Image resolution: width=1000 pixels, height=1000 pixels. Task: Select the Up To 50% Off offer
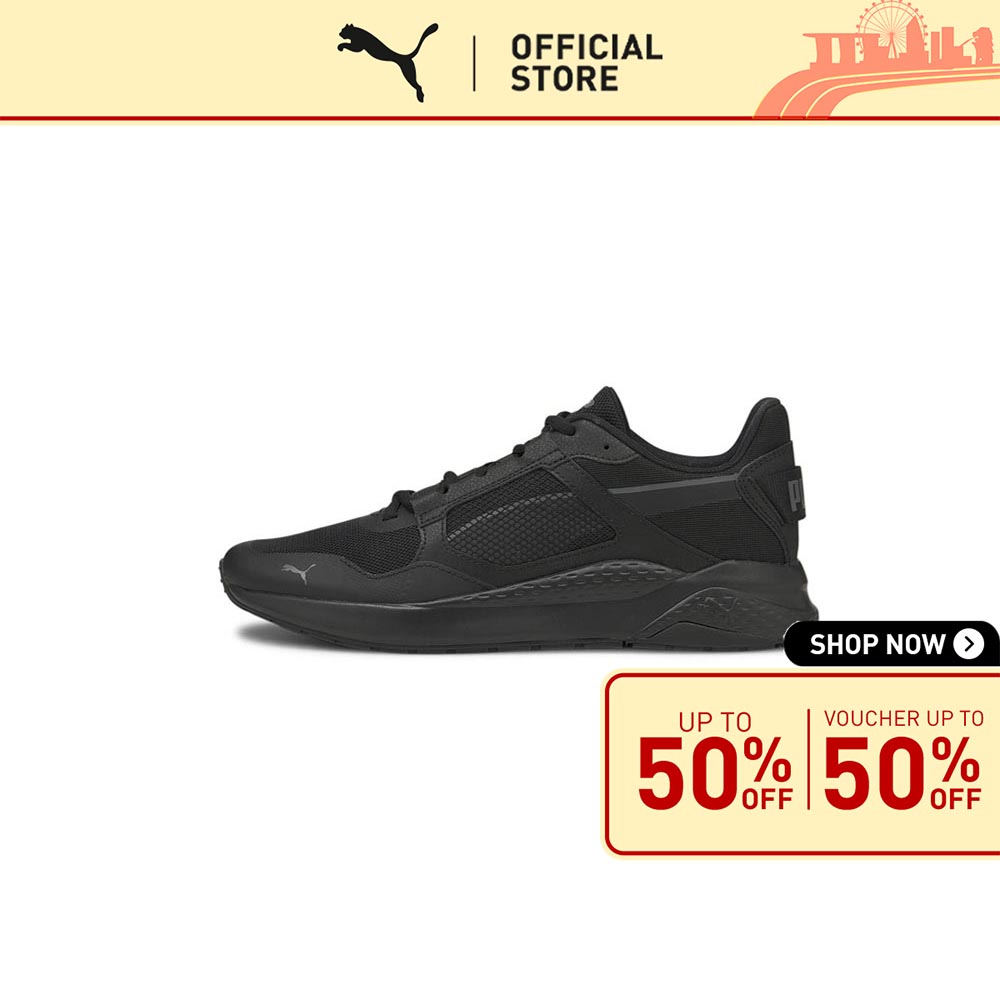pos(715,761)
